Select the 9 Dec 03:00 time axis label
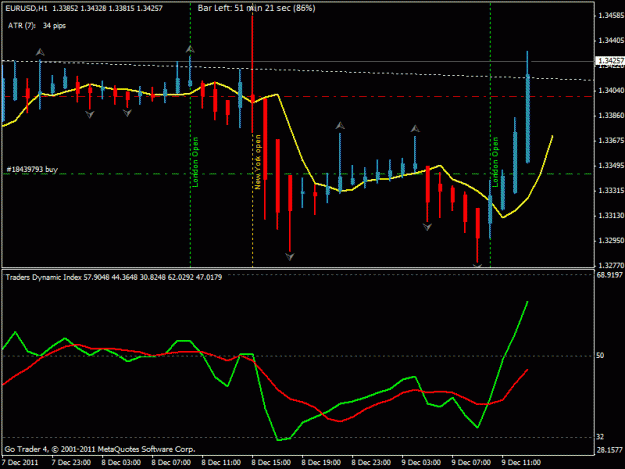 click(x=421, y=463)
